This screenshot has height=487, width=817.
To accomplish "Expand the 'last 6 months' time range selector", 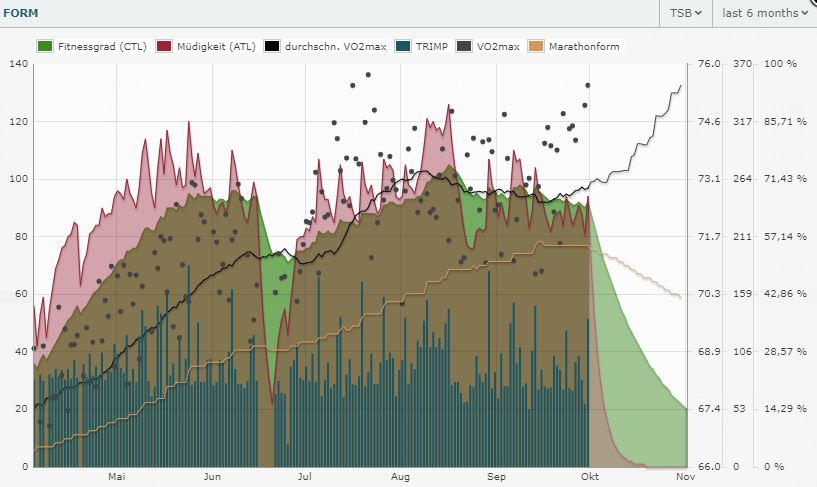I will [764, 13].
